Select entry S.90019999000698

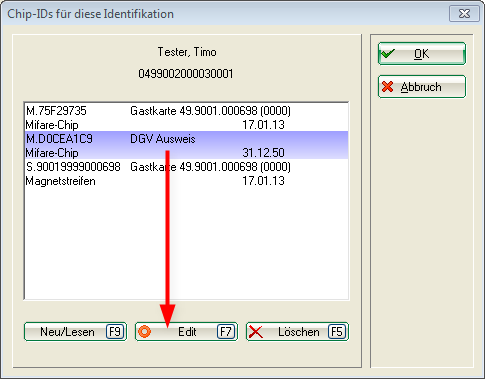coord(187,173)
